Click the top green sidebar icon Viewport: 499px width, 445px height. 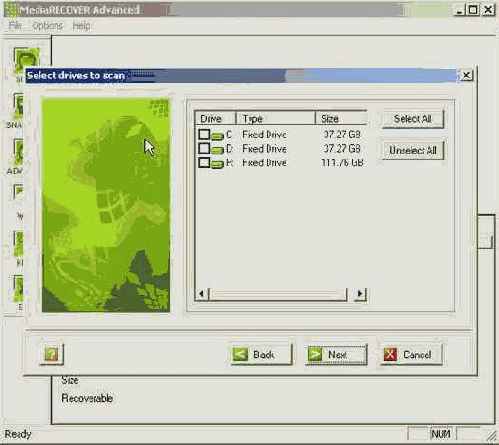point(26,59)
